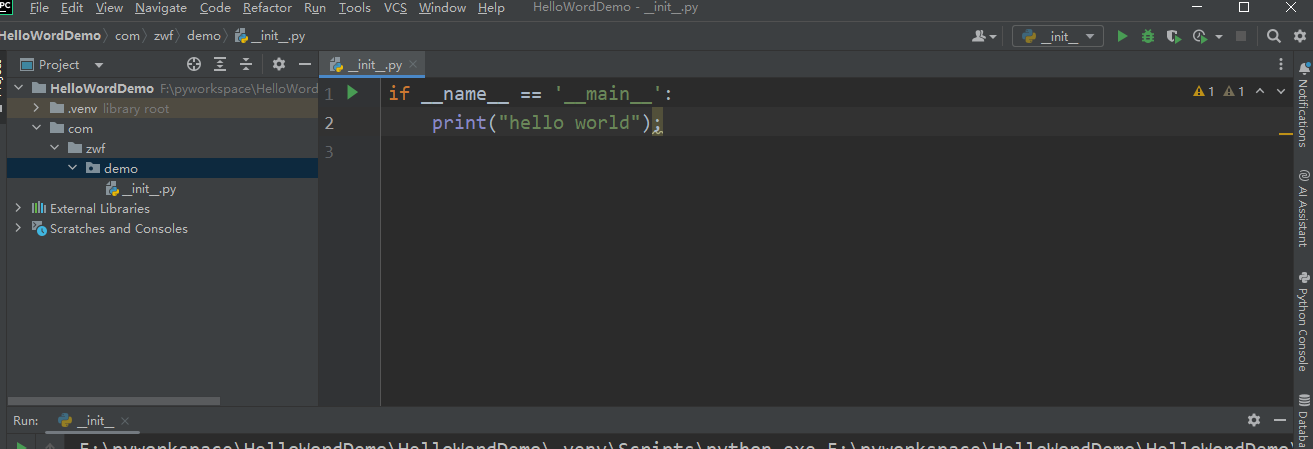Screen dimensions: 1313x449
Task: Open the _init_ run configuration dropdown
Action: click(x=1057, y=36)
